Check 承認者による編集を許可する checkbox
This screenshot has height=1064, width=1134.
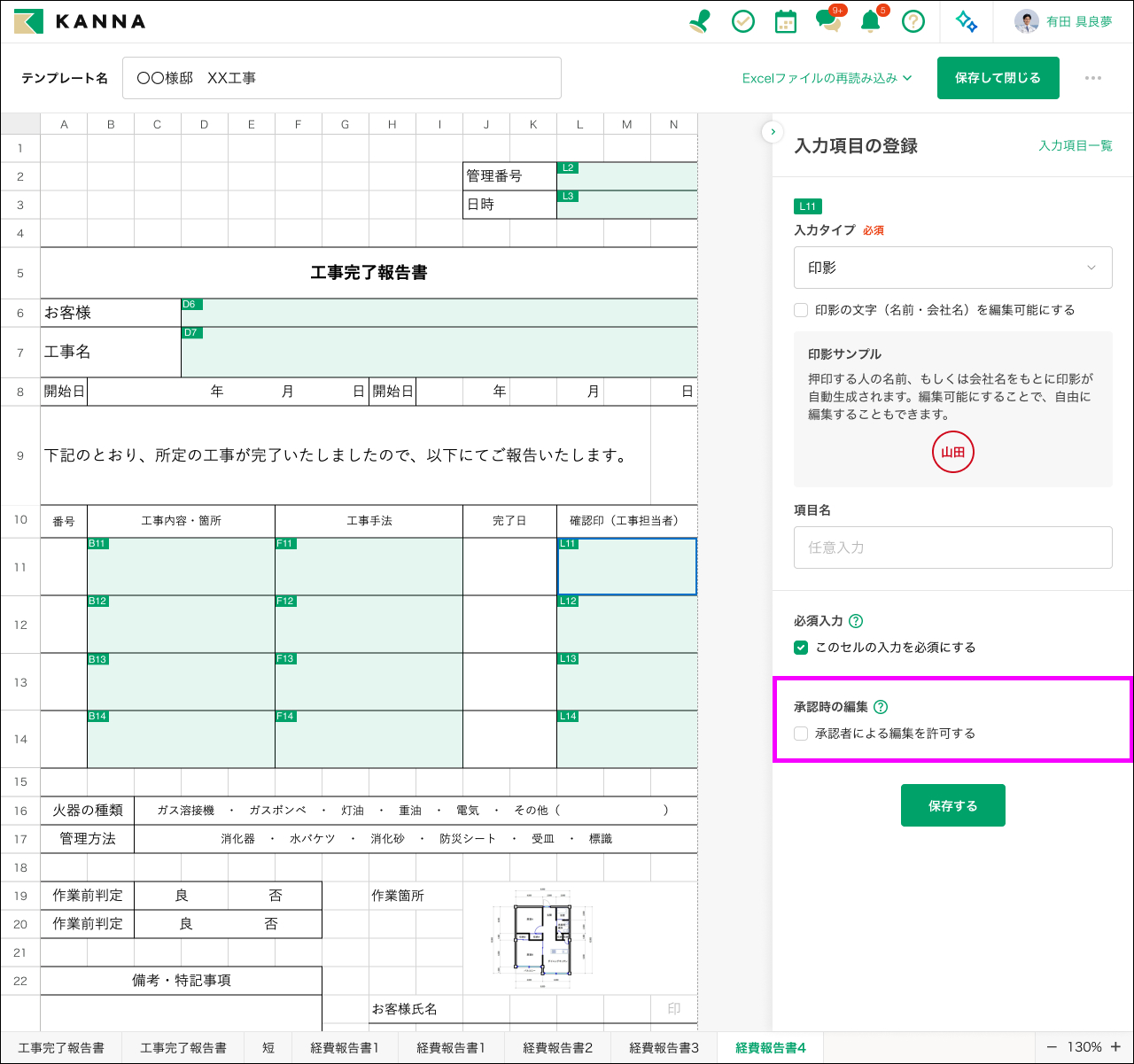[x=801, y=734]
